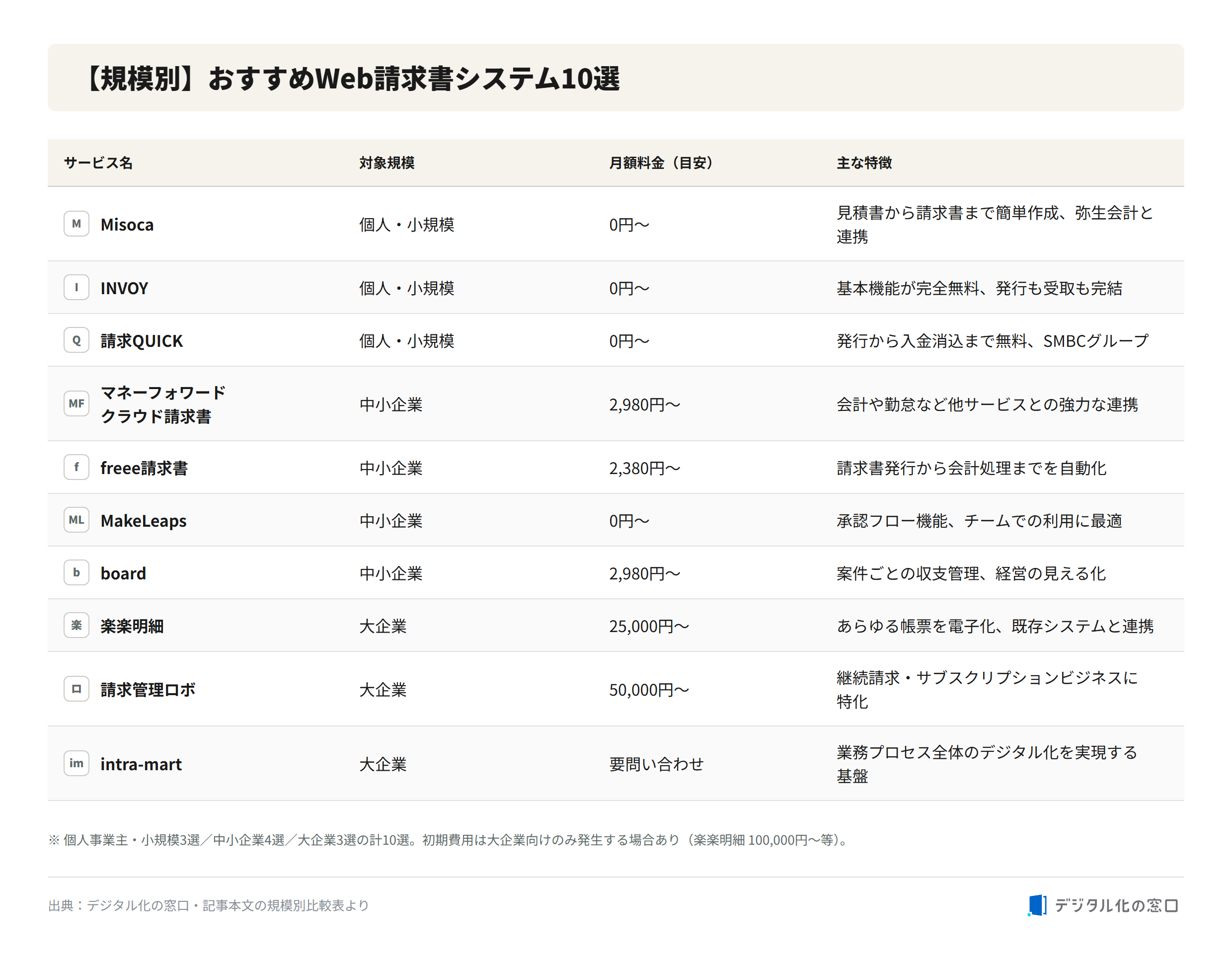This screenshot has width=1232, height=963.
Task: Click the source line '出典：デジタル化の窓口'
Action: click(209, 905)
